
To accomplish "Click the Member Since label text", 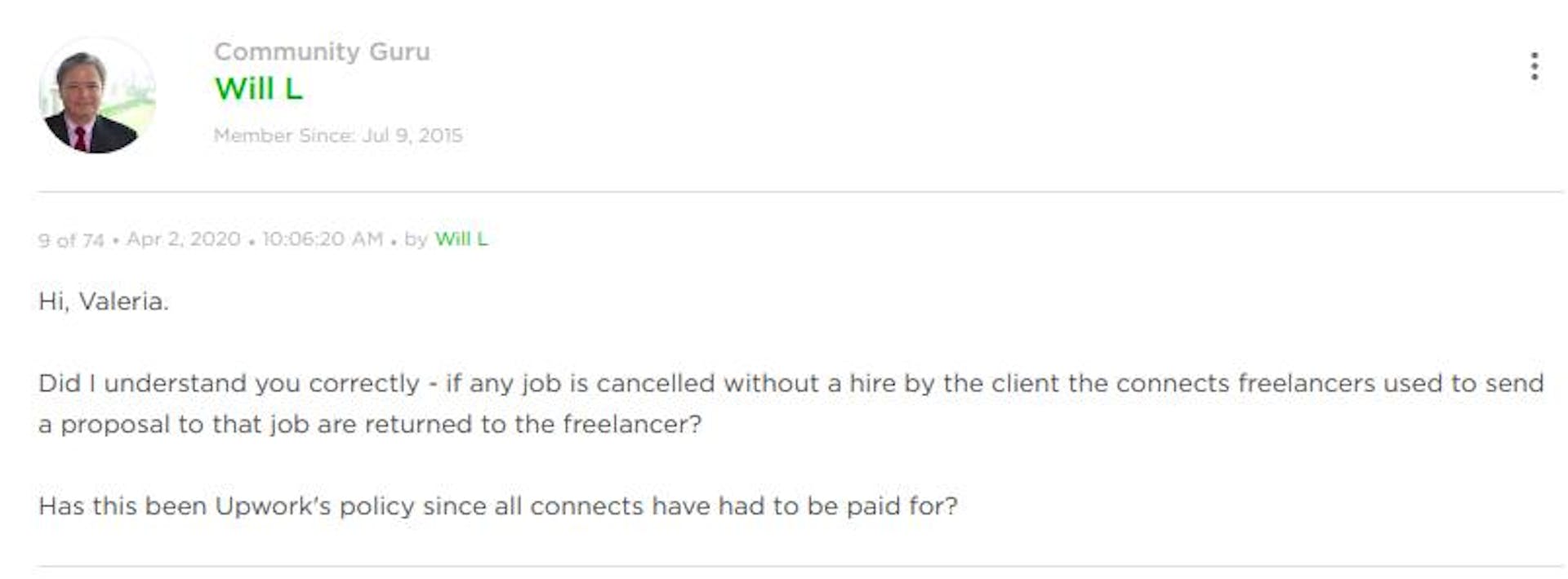I will point(284,136).
